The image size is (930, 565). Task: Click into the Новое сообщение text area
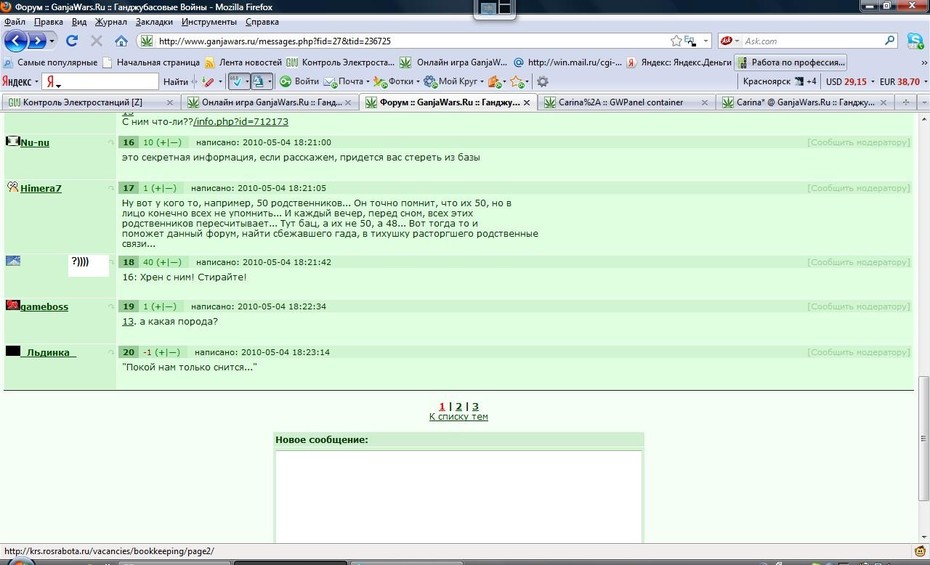click(458, 496)
